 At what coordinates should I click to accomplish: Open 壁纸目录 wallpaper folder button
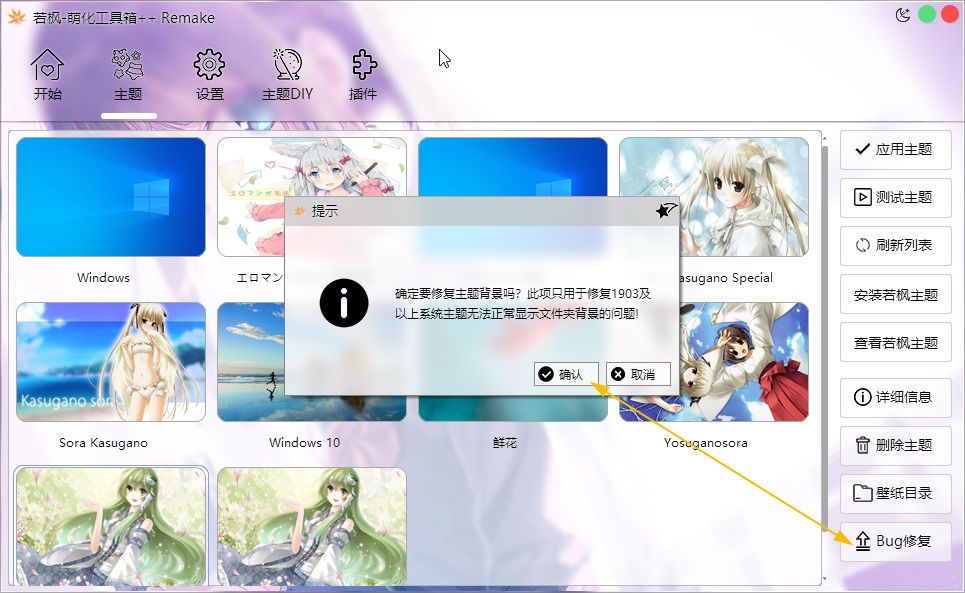click(895, 493)
